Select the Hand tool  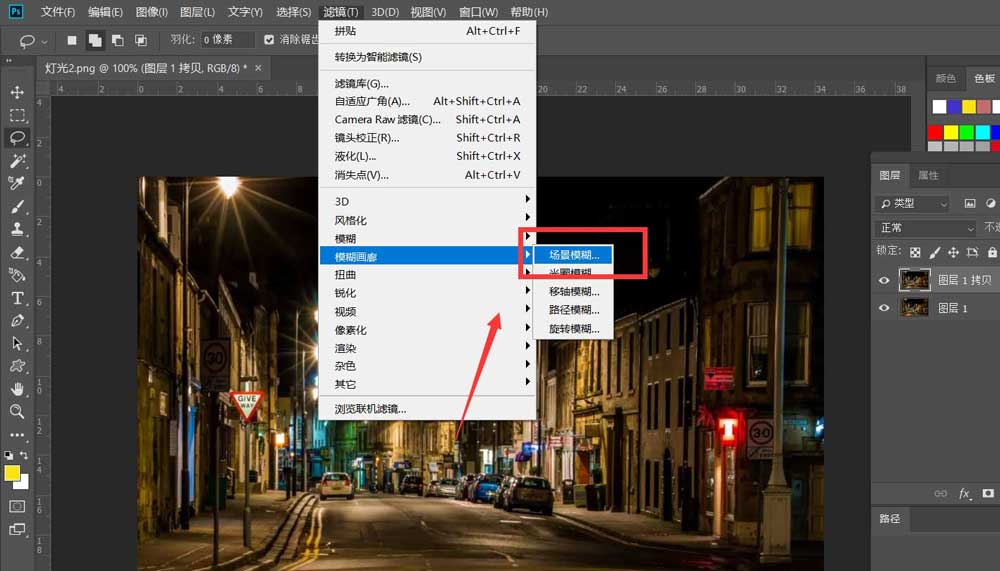17,389
